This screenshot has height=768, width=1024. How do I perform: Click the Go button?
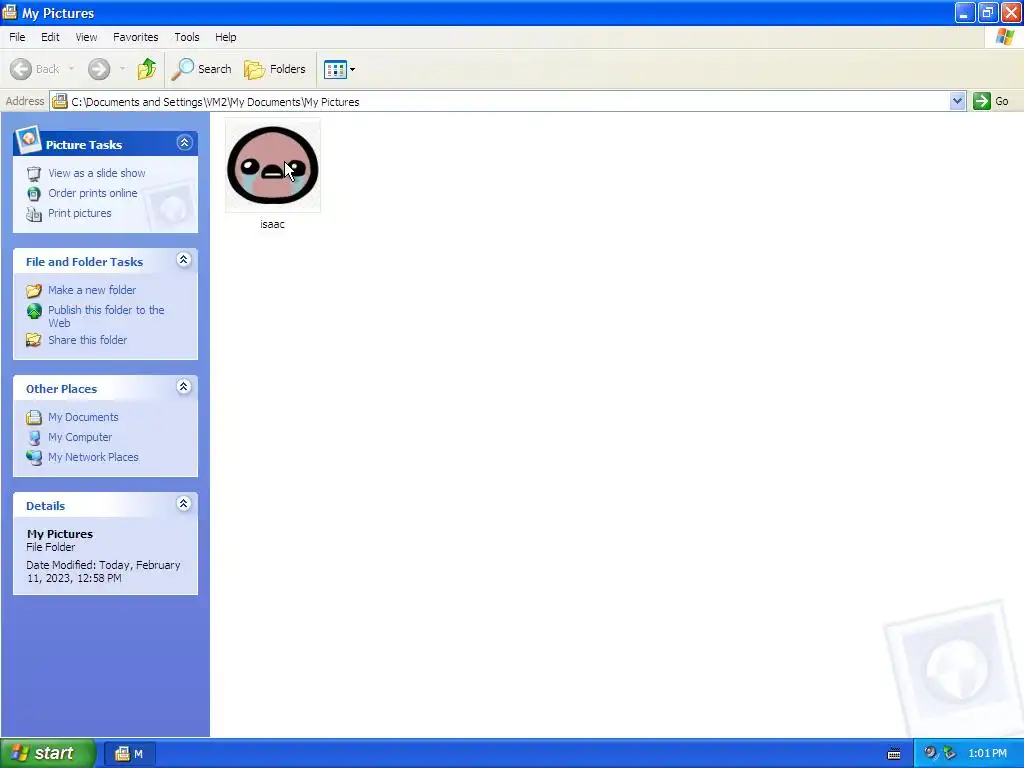(991, 101)
